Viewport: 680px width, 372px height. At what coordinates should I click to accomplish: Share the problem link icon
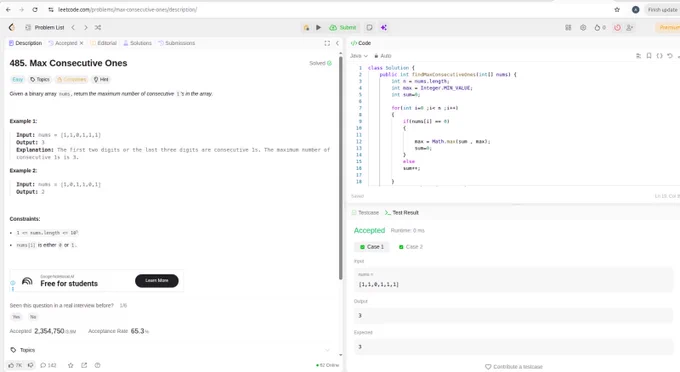[x=84, y=365]
